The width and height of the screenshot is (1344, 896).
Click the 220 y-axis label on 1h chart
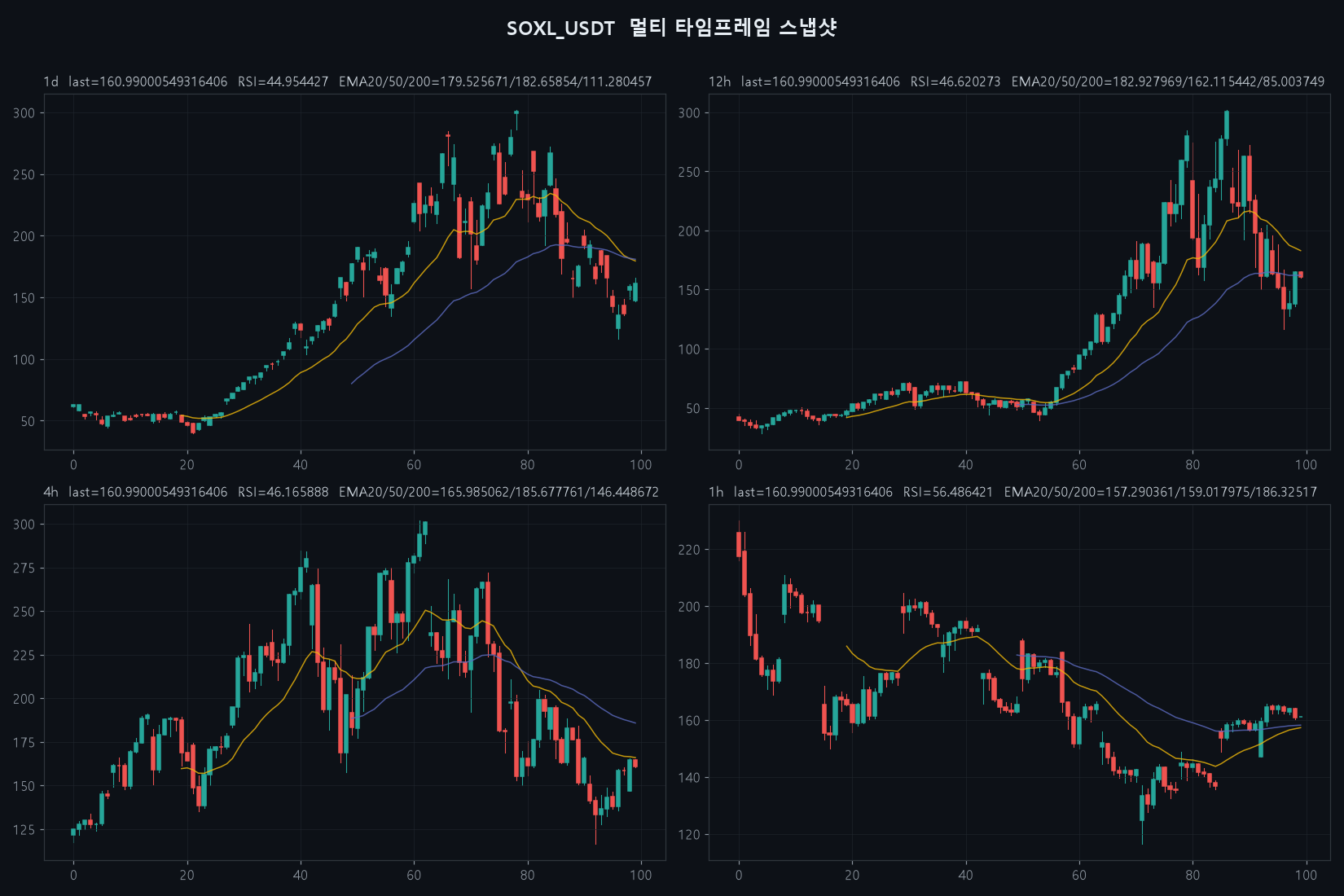pyautogui.click(x=689, y=550)
